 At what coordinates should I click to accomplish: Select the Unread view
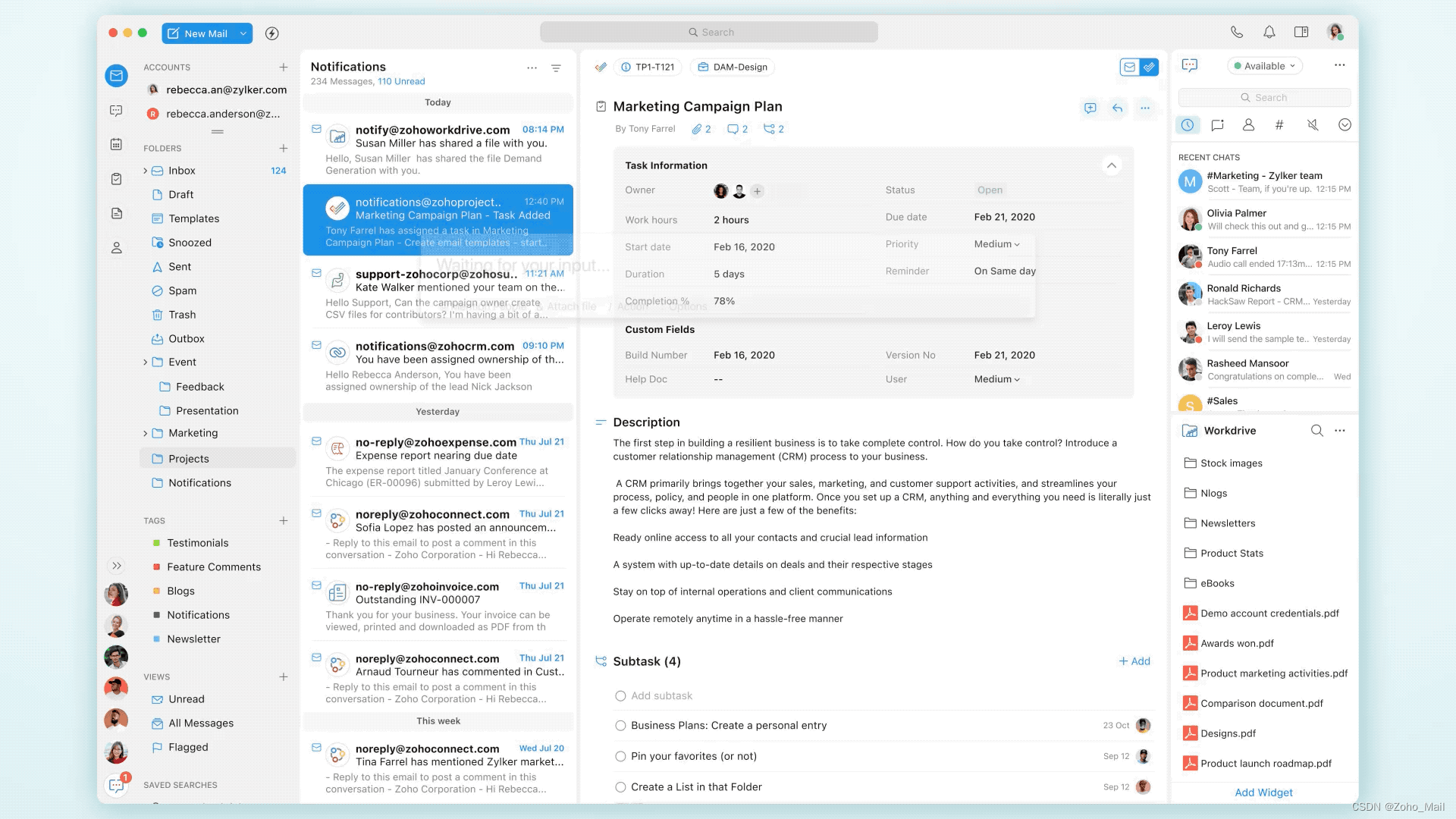click(186, 699)
